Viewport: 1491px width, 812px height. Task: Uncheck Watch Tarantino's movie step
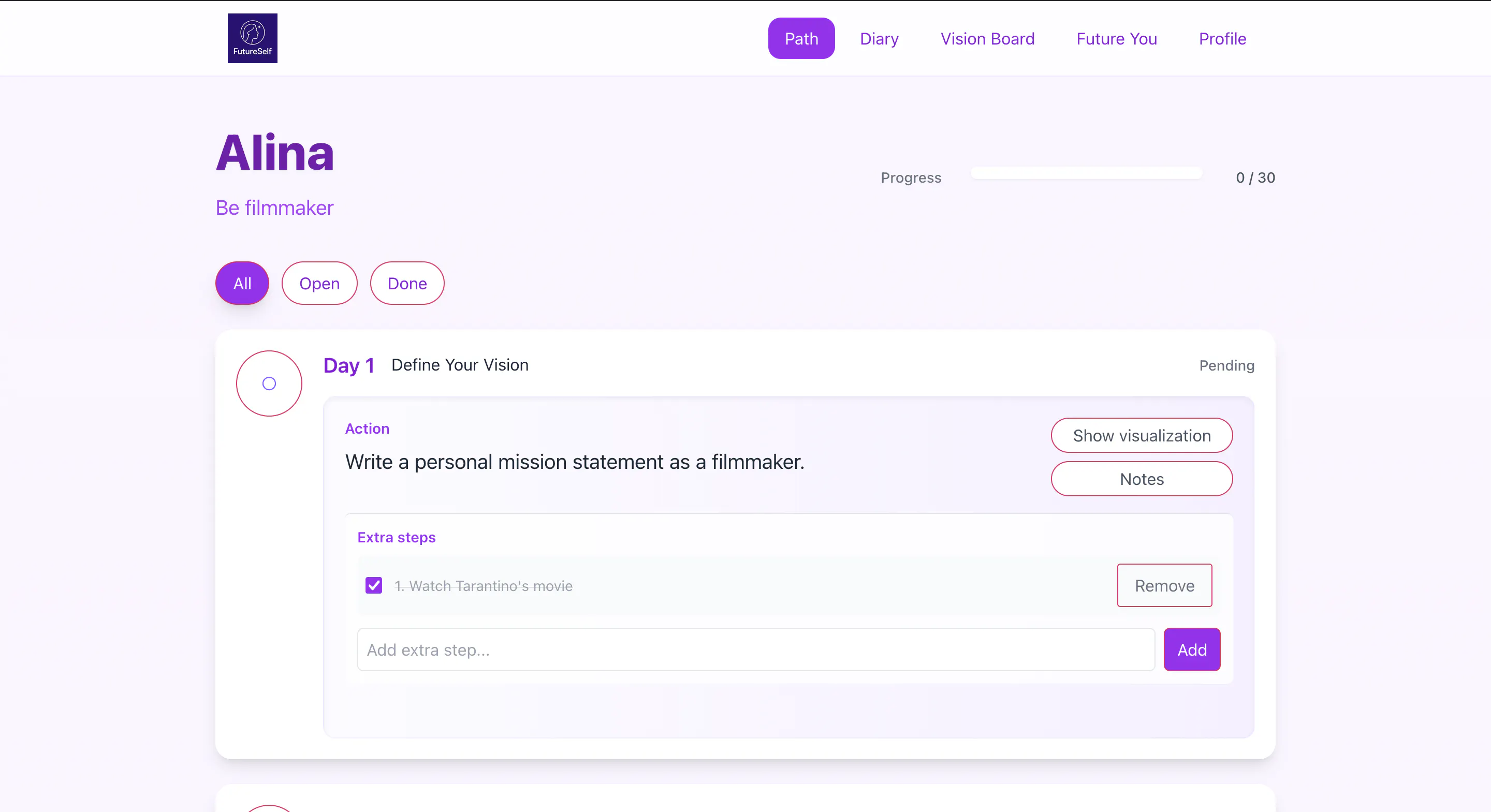pyautogui.click(x=374, y=585)
